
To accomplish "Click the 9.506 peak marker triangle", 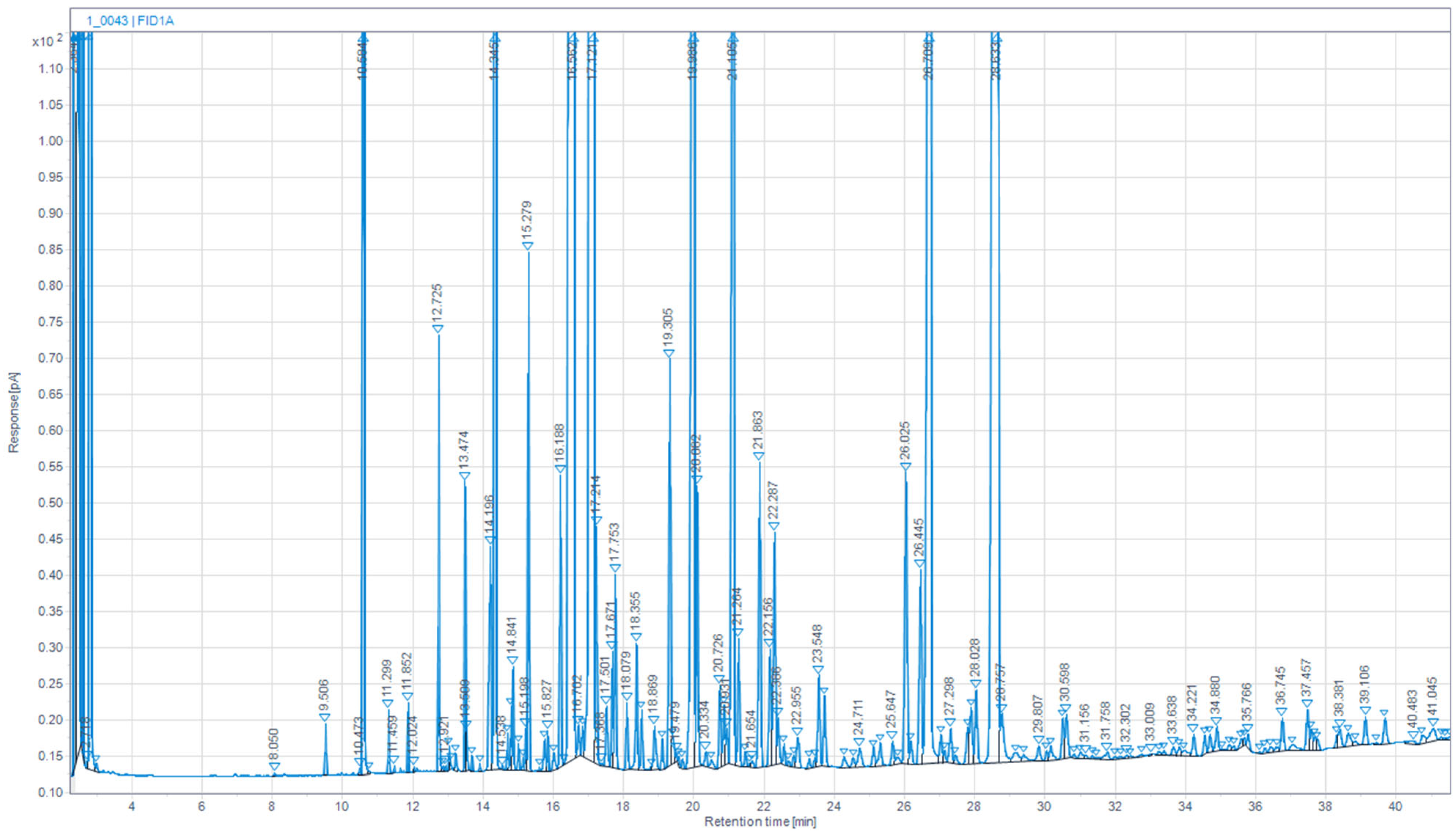I will [324, 717].
